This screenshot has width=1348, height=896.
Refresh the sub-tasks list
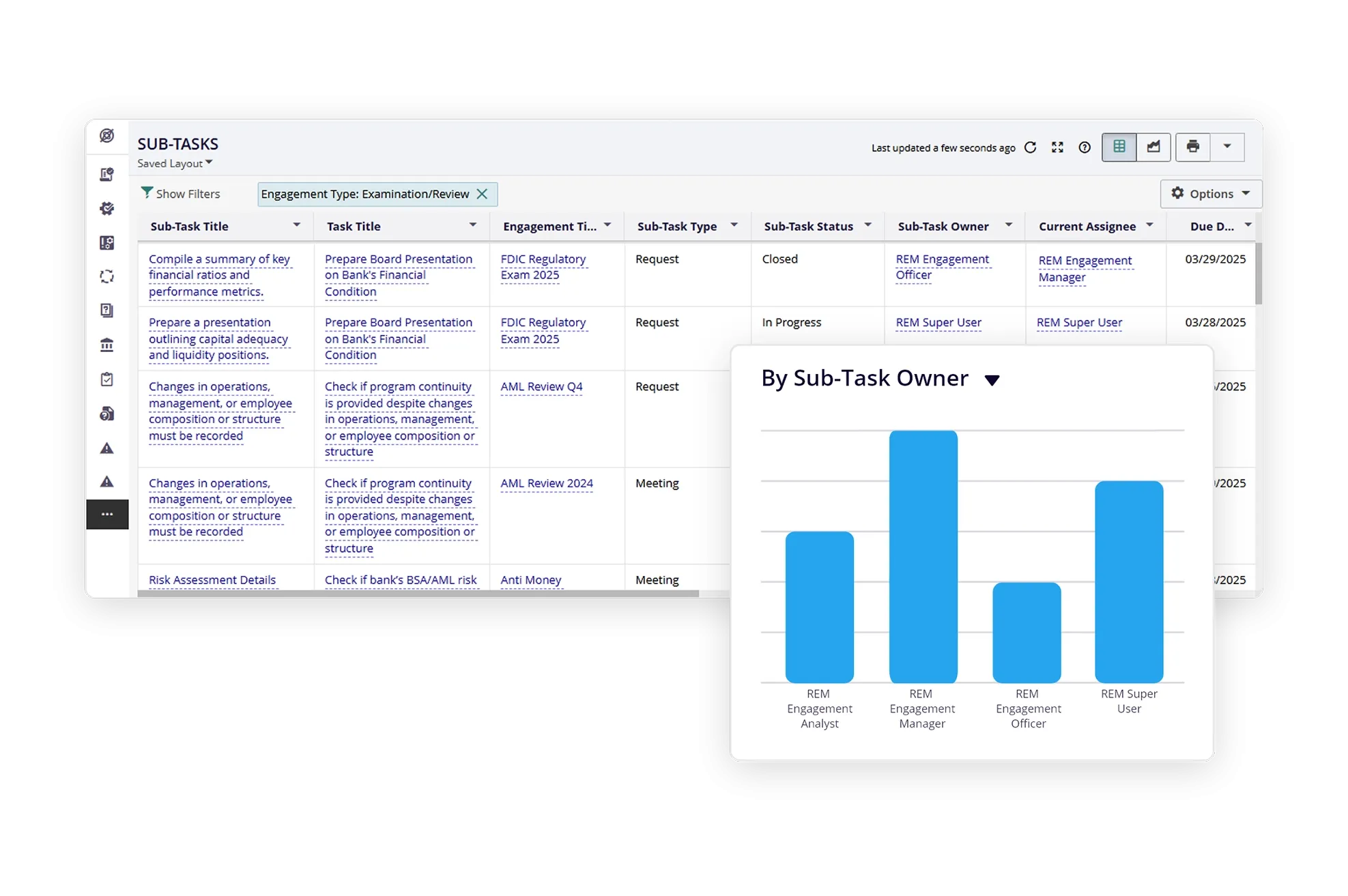tap(1031, 147)
